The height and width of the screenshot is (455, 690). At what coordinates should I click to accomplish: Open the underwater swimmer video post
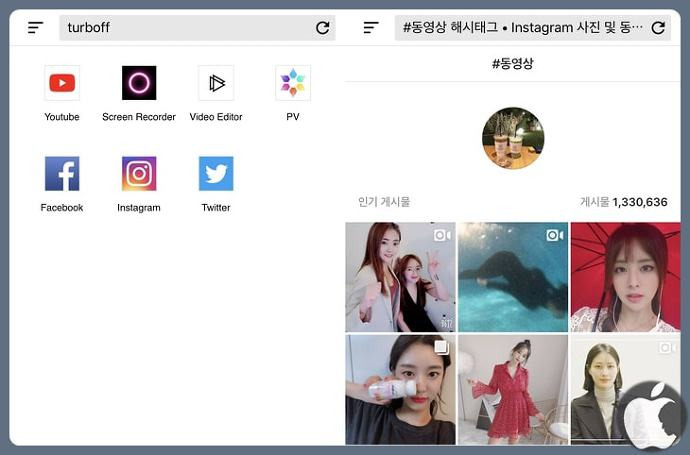(513, 277)
